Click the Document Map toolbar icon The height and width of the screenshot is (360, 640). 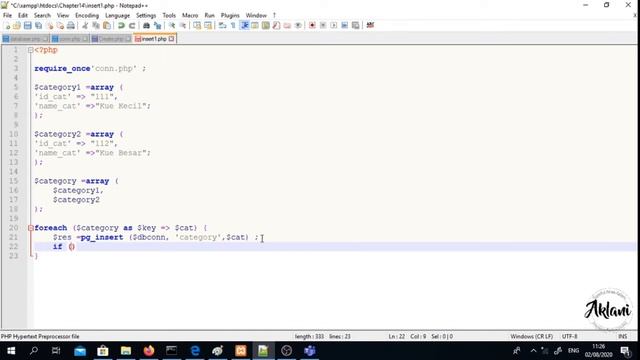266,26
